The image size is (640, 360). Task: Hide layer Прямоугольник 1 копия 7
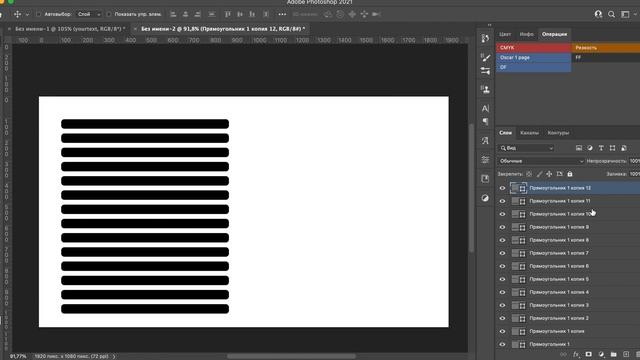502,253
